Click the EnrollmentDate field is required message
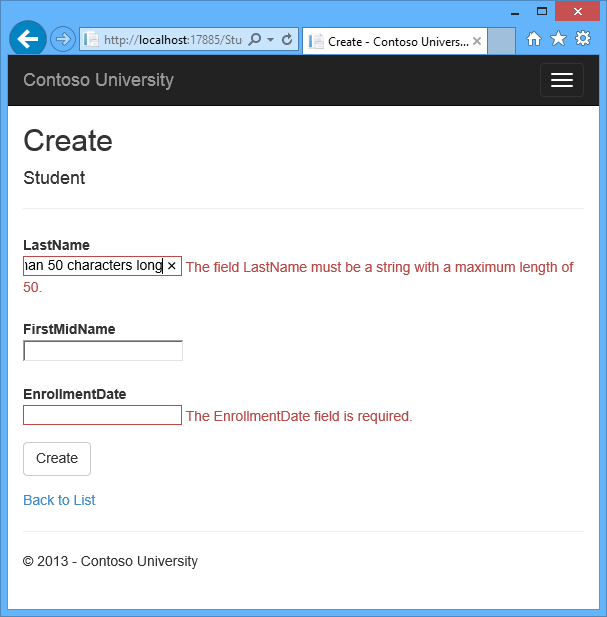607x617 pixels. point(299,416)
